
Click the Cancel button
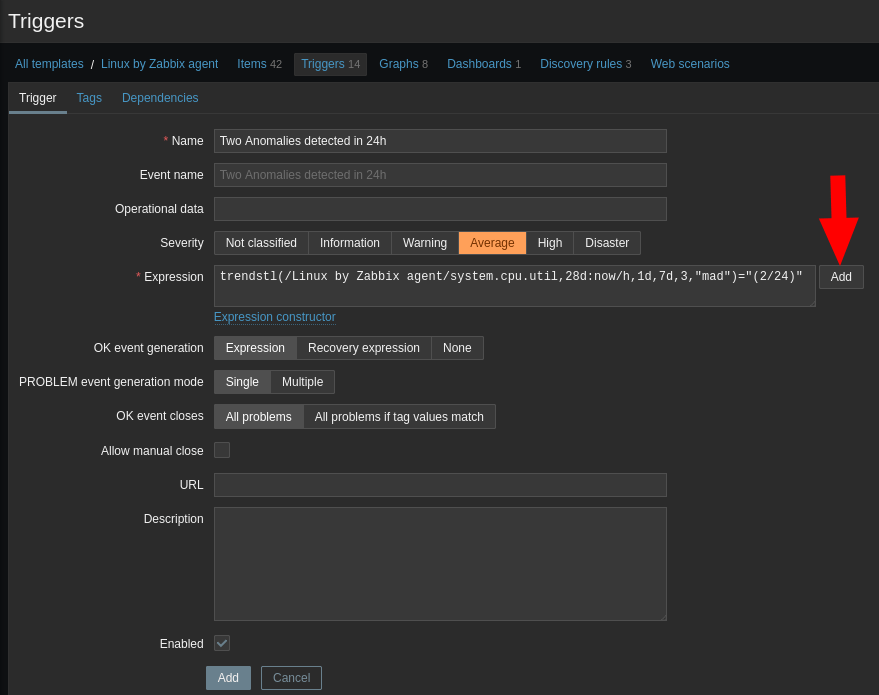290,677
